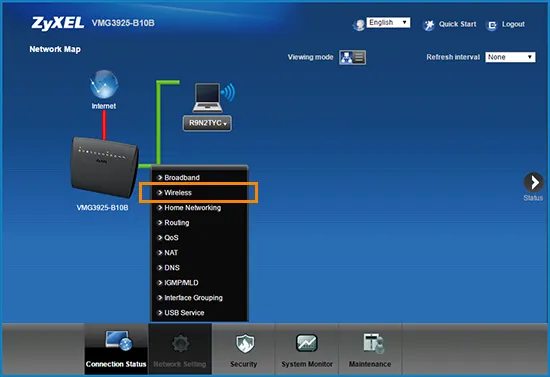Open the Maintenance tab label

(370, 364)
